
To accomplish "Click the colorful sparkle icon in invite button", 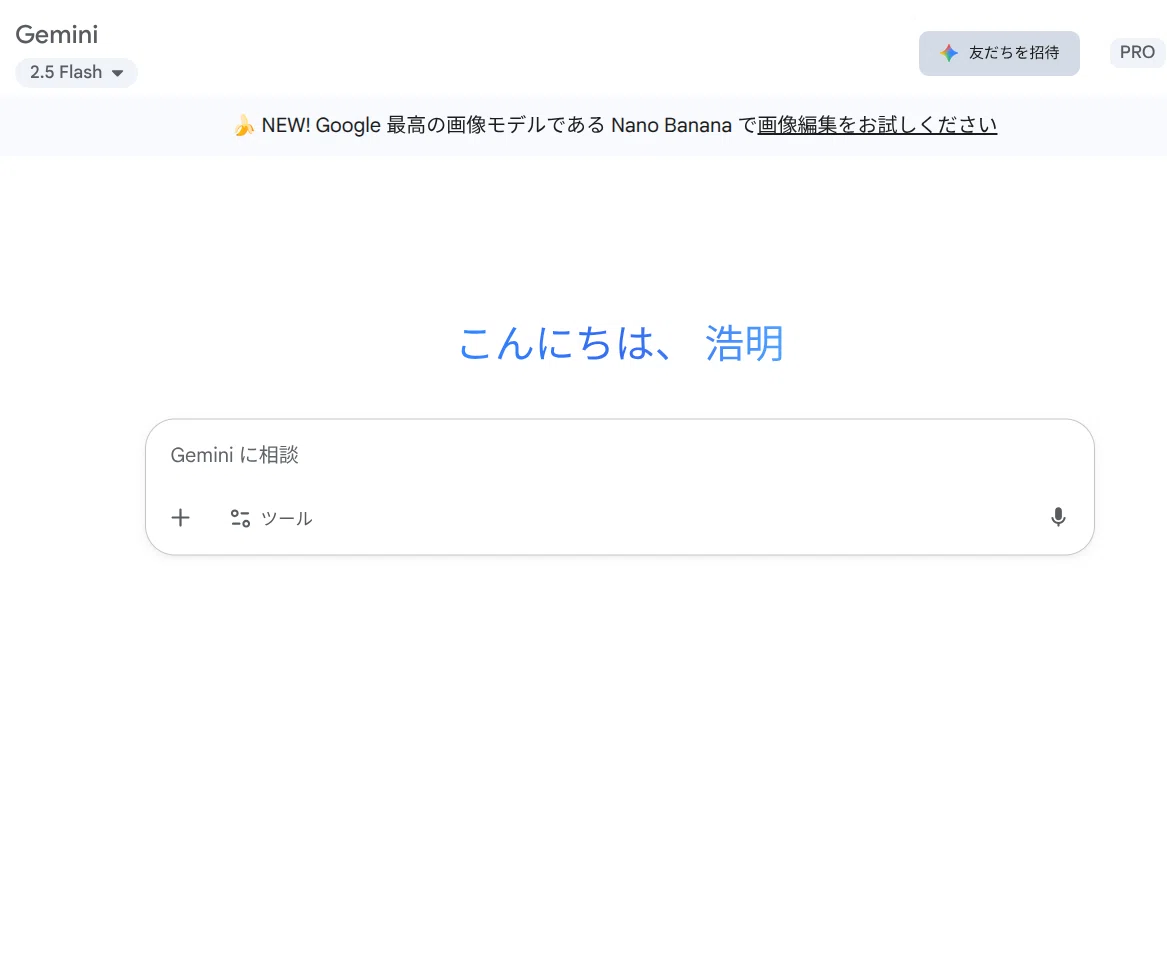I will tap(948, 53).
